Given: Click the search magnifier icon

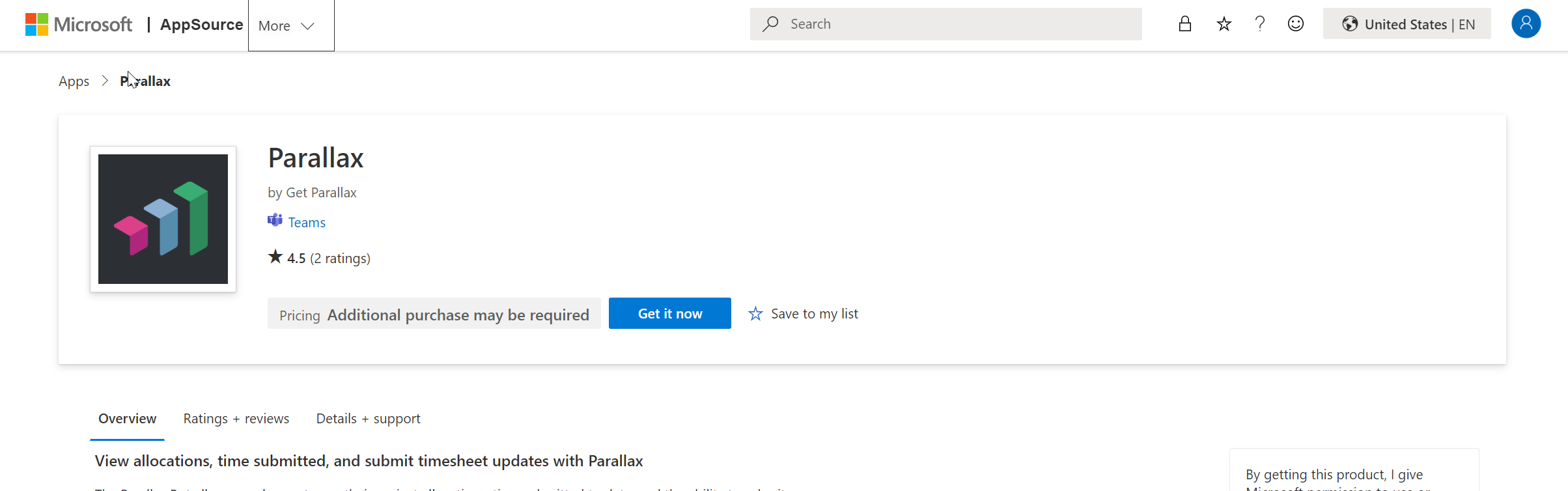Looking at the screenshot, I should 771,24.
